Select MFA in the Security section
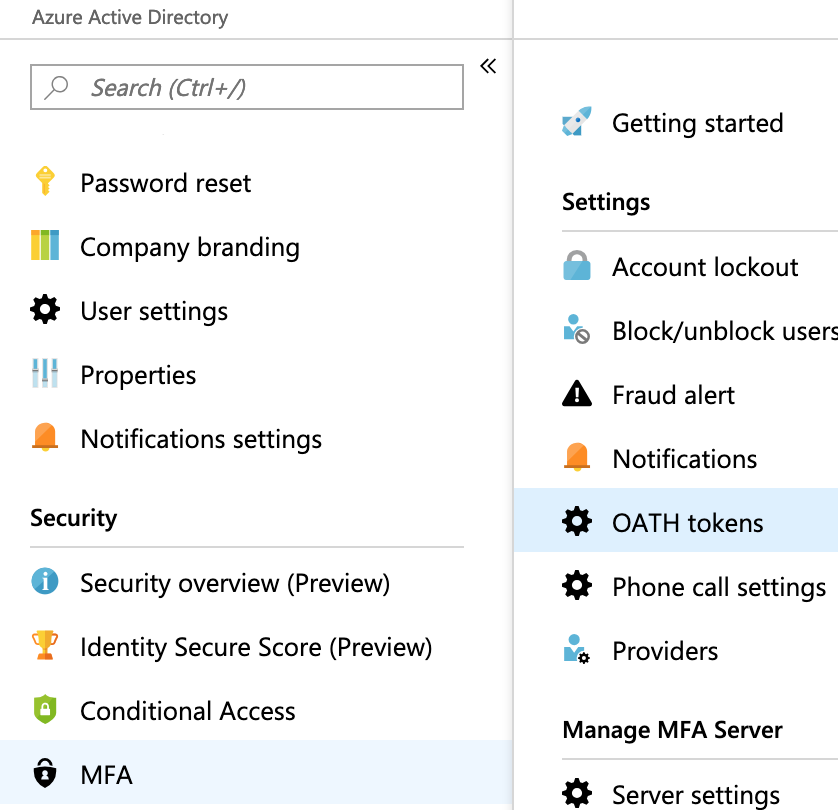 (x=257, y=772)
